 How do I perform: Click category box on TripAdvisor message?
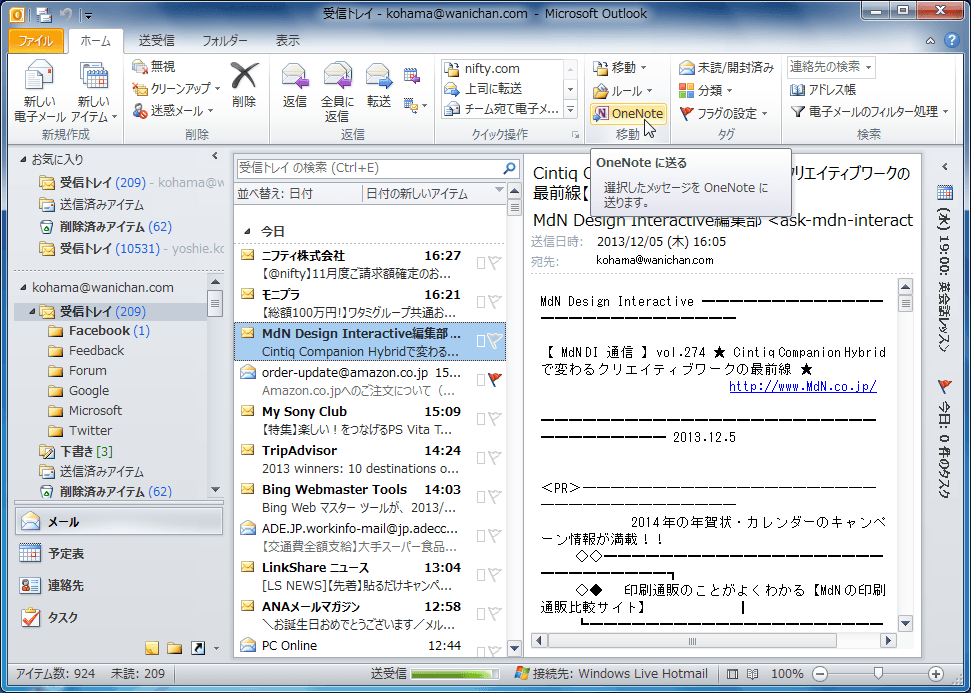481,458
